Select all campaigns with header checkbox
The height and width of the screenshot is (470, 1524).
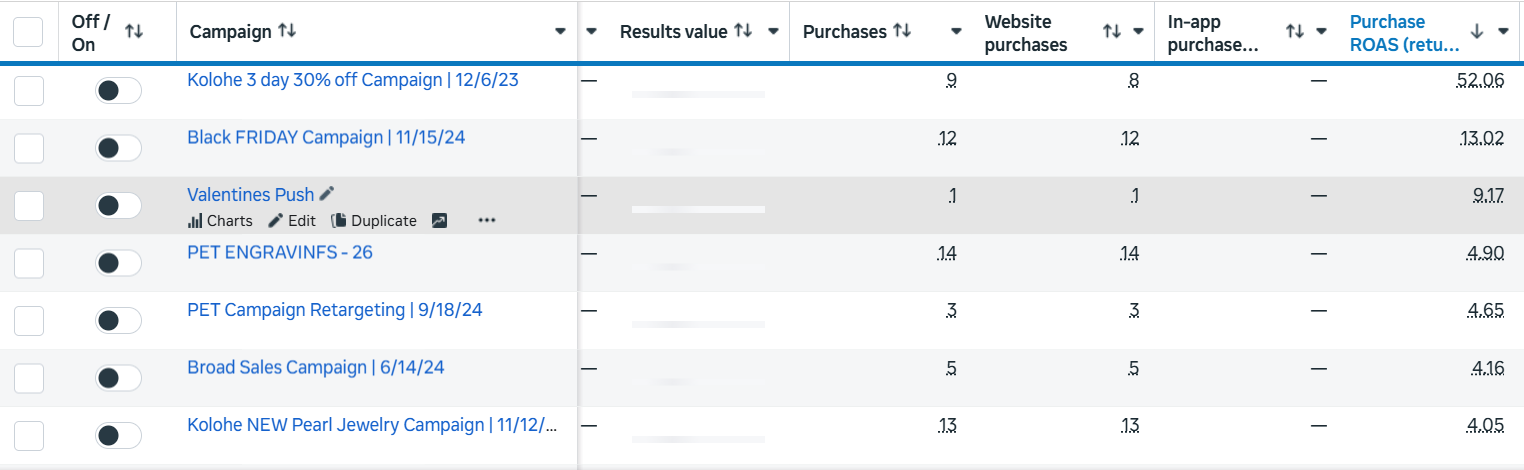28,32
